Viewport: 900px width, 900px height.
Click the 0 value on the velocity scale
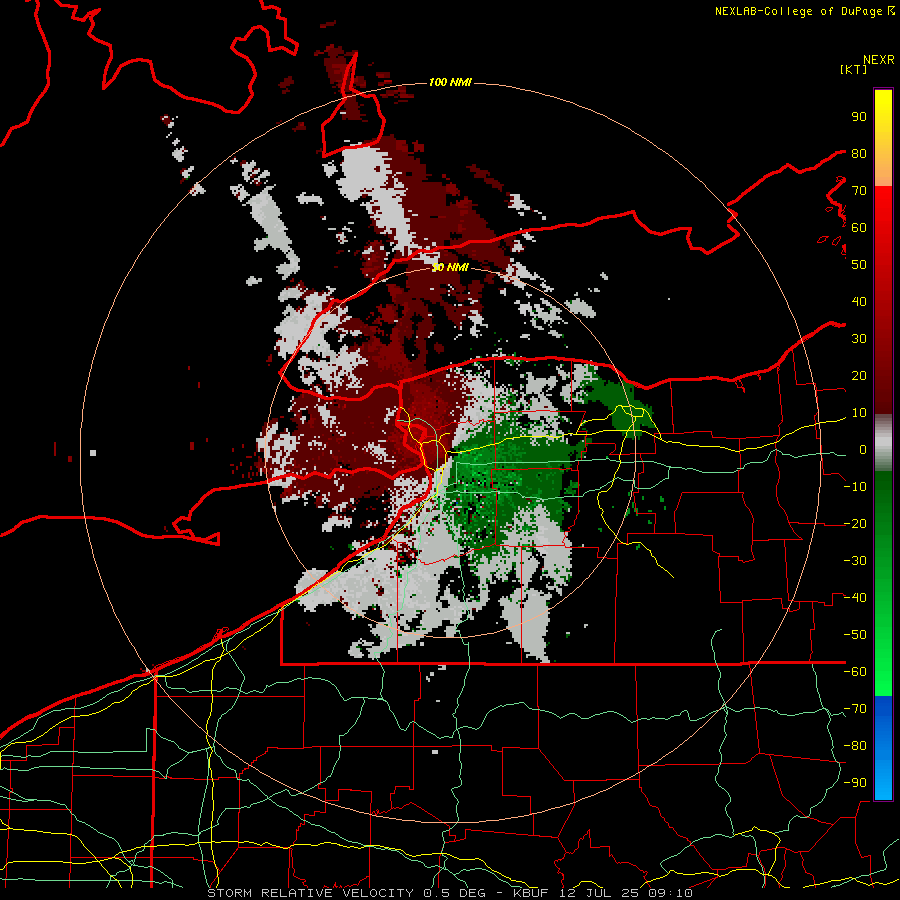[863, 449]
